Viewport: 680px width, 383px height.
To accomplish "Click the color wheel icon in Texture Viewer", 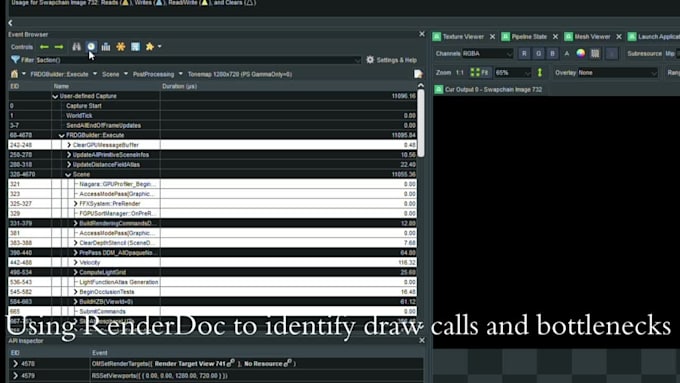I will [x=581, y=53].
